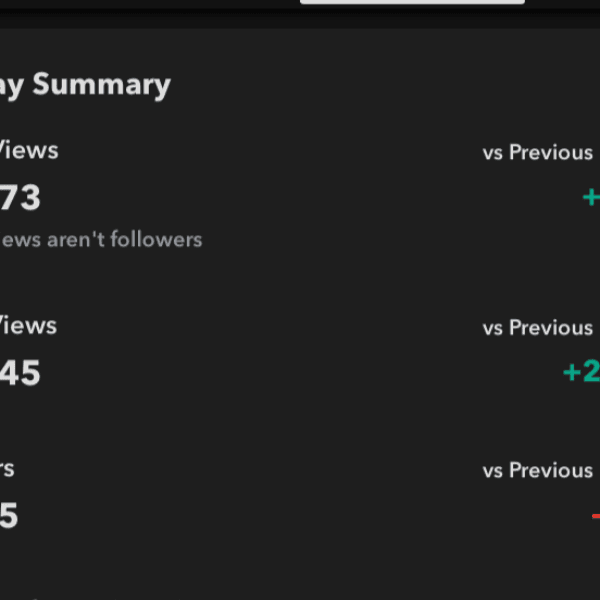Click the 5 count value
The image size is (600, 600).
coord(9,516)
